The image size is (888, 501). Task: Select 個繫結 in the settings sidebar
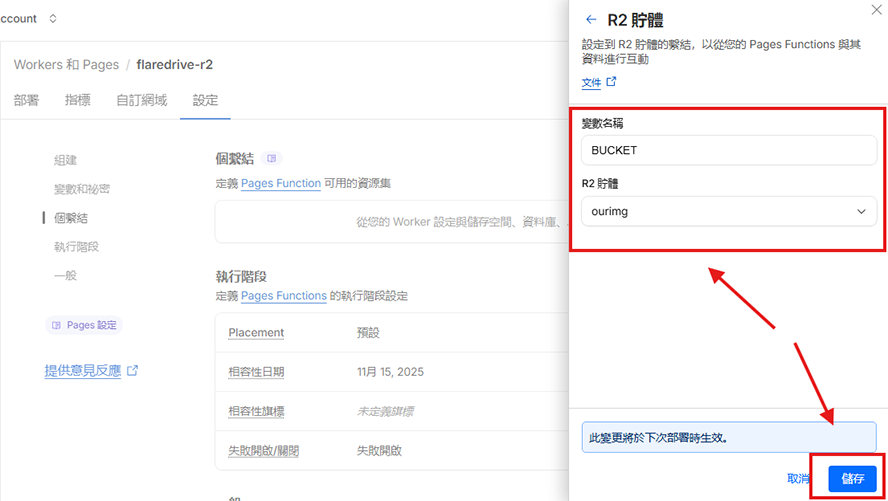click(71, 218)
